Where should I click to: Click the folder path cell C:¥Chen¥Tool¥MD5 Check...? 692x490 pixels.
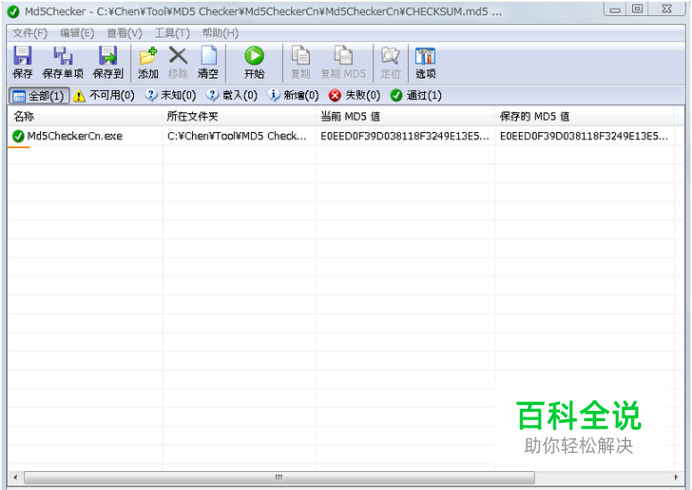pos(237,136)
